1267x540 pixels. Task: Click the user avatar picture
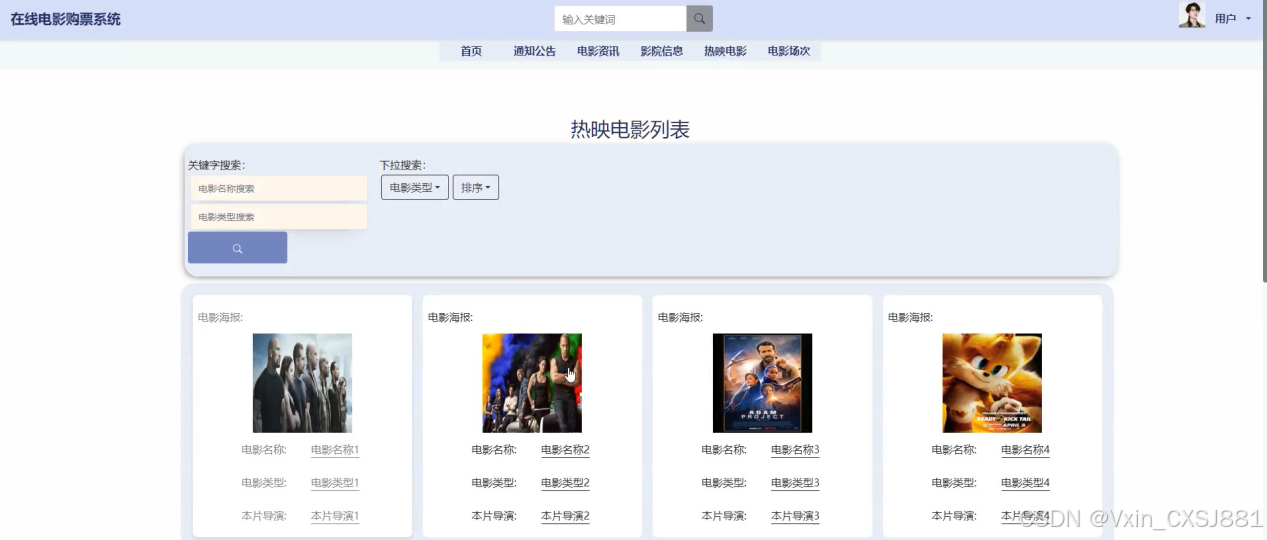click(x=1192, y=15)
